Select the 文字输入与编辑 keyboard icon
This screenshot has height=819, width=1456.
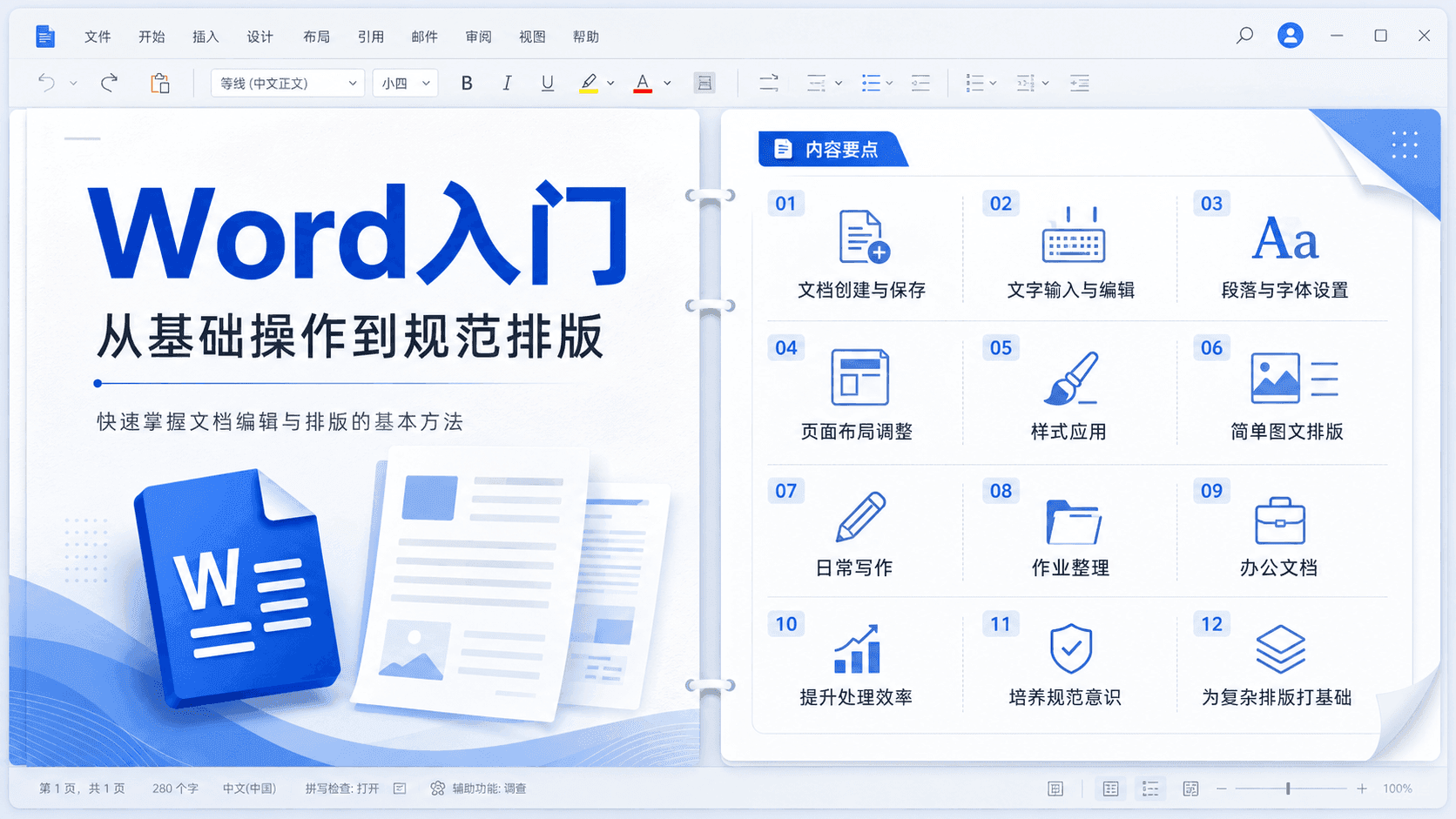tap(1074, 235)
